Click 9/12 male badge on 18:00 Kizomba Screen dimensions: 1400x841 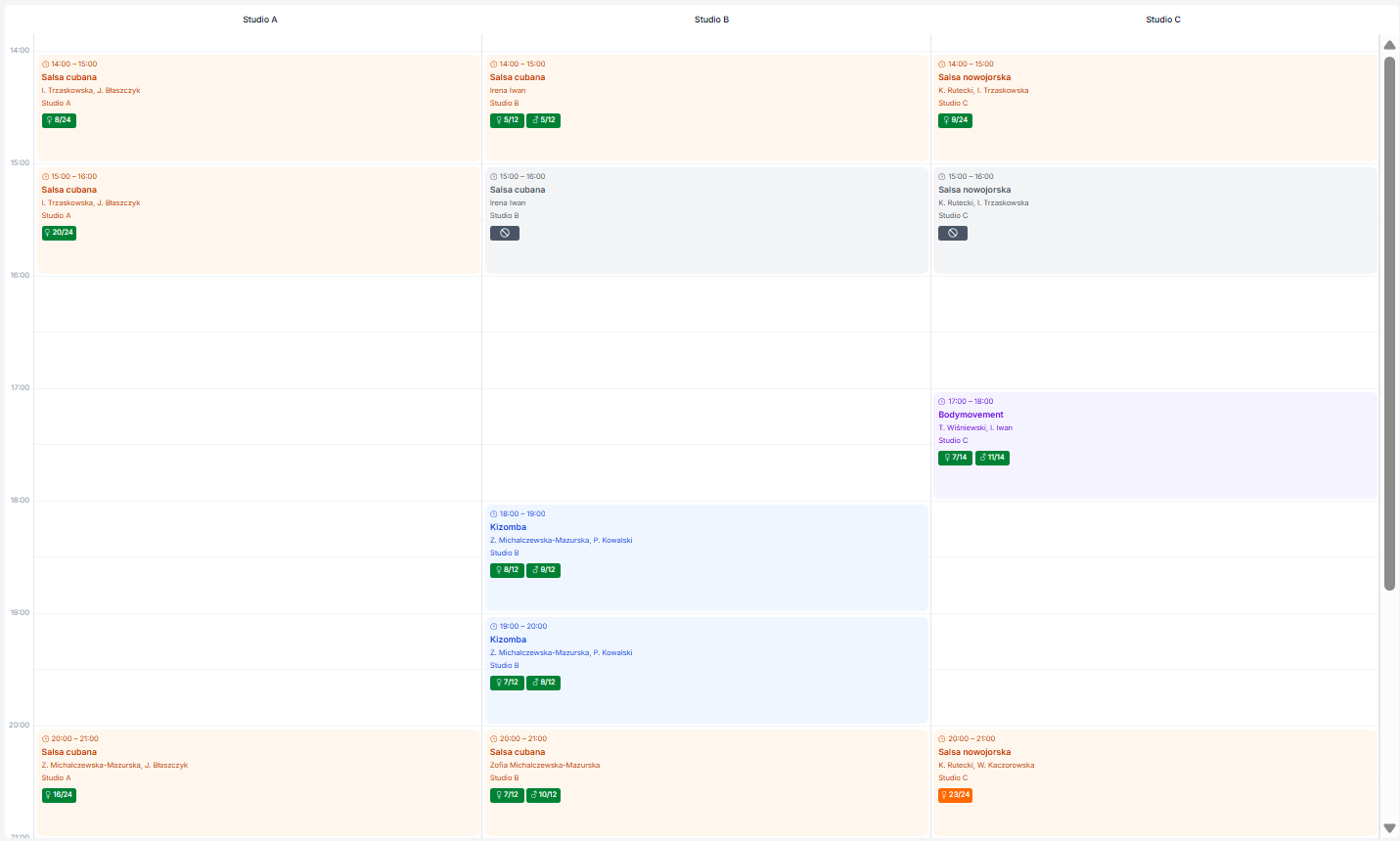coord(543,570)
